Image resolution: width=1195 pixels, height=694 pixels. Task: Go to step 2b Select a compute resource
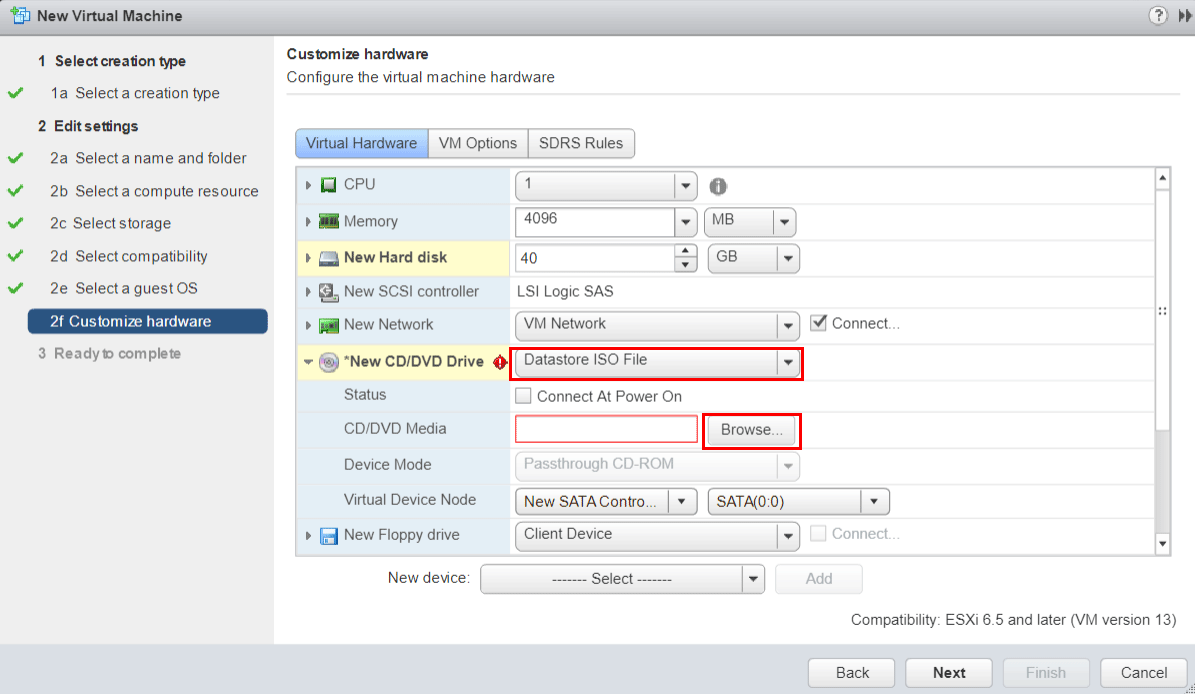154,191
